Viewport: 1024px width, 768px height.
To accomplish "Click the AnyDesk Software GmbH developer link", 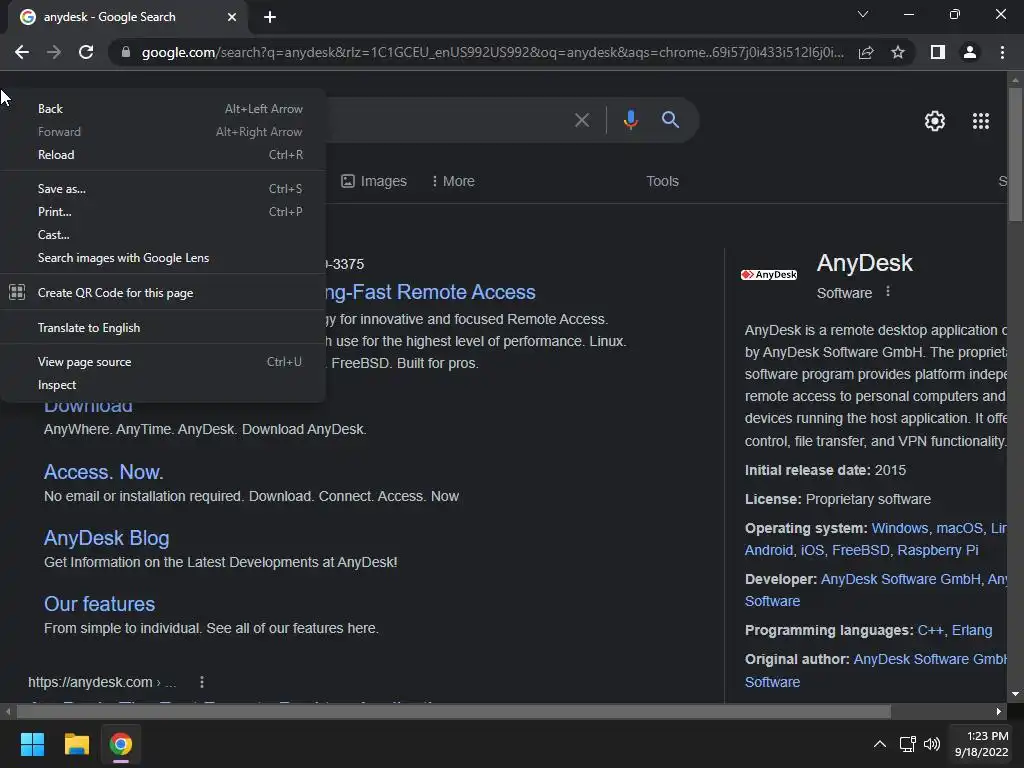I will tap(900, 579).
